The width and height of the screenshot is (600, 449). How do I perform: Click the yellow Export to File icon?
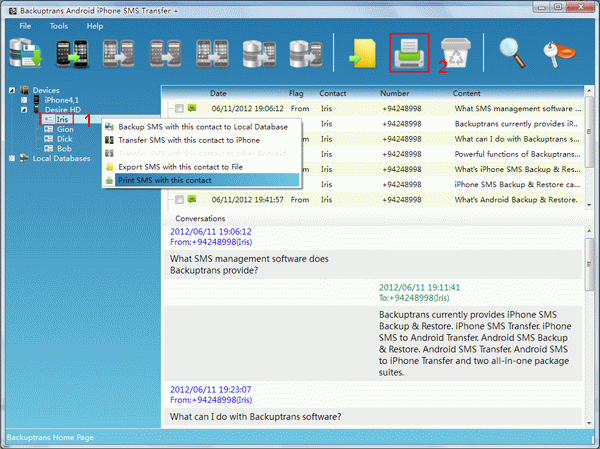coord(362,53)
